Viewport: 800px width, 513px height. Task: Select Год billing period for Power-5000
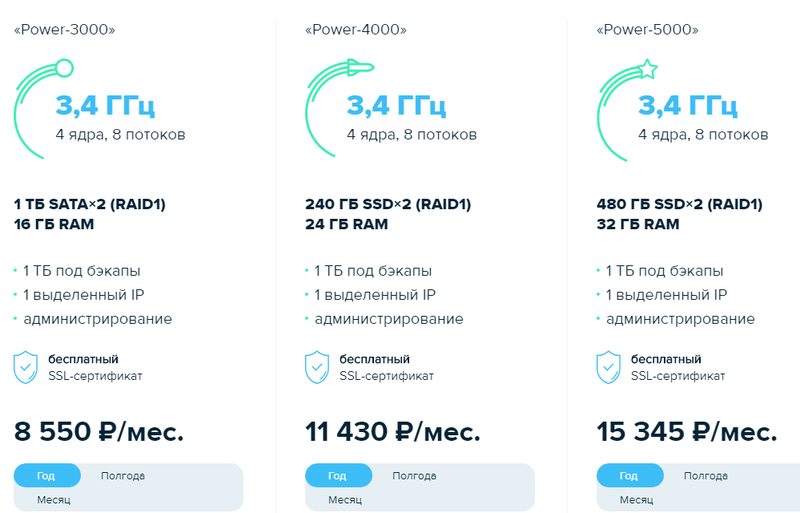(x=629, y=476)
